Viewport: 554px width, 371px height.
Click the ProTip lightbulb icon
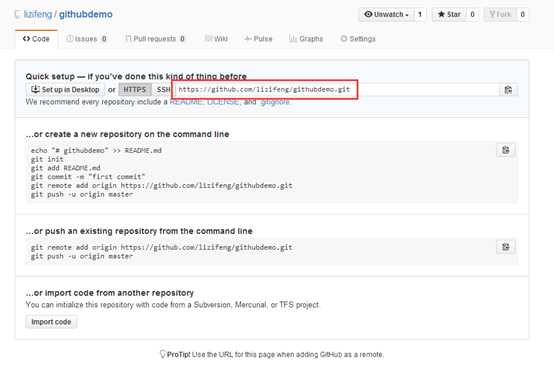tap(163, 354)
